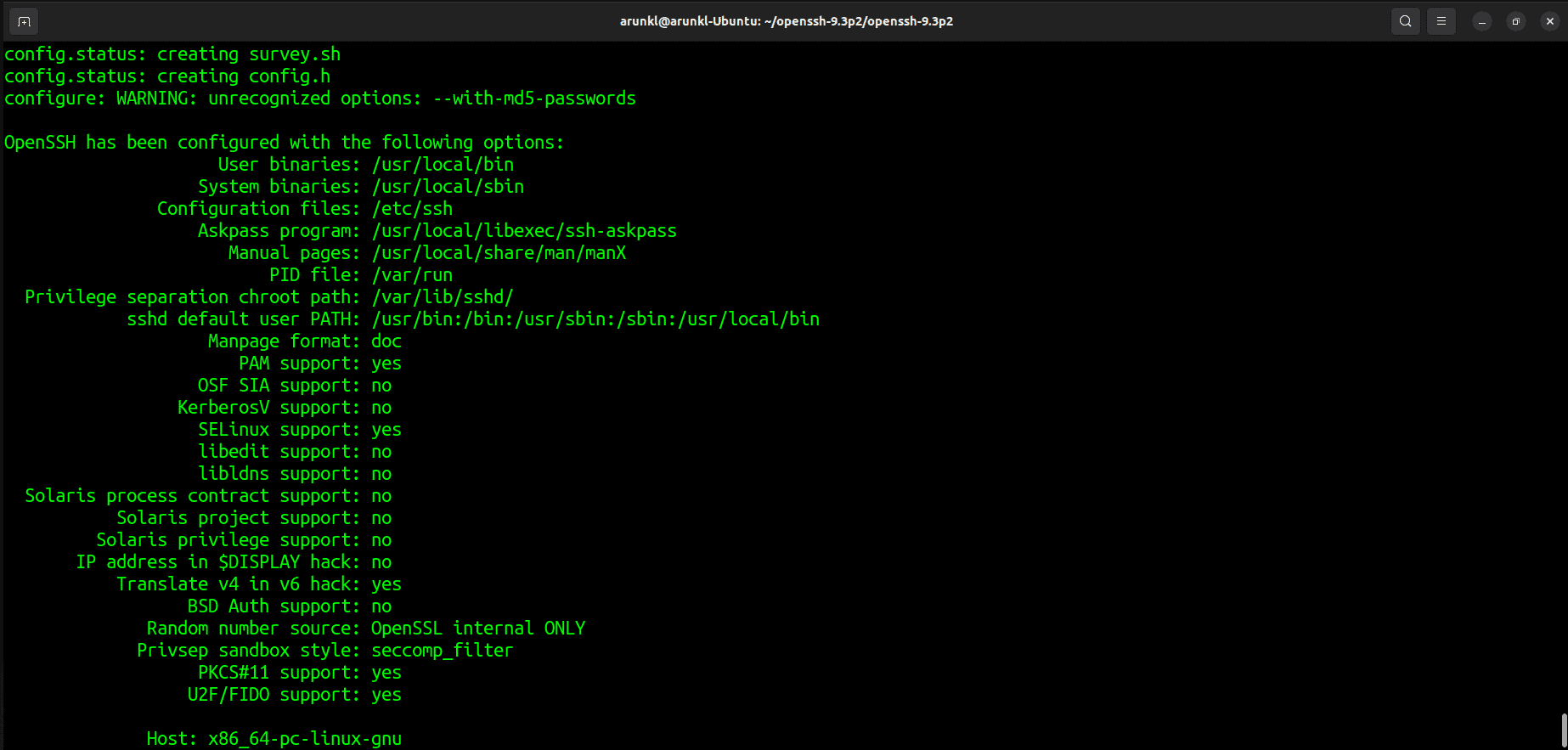Click 'Translate v4 in v6 hack' line
This screenshot has height=750, width=1568.
[x=259, y=584]
